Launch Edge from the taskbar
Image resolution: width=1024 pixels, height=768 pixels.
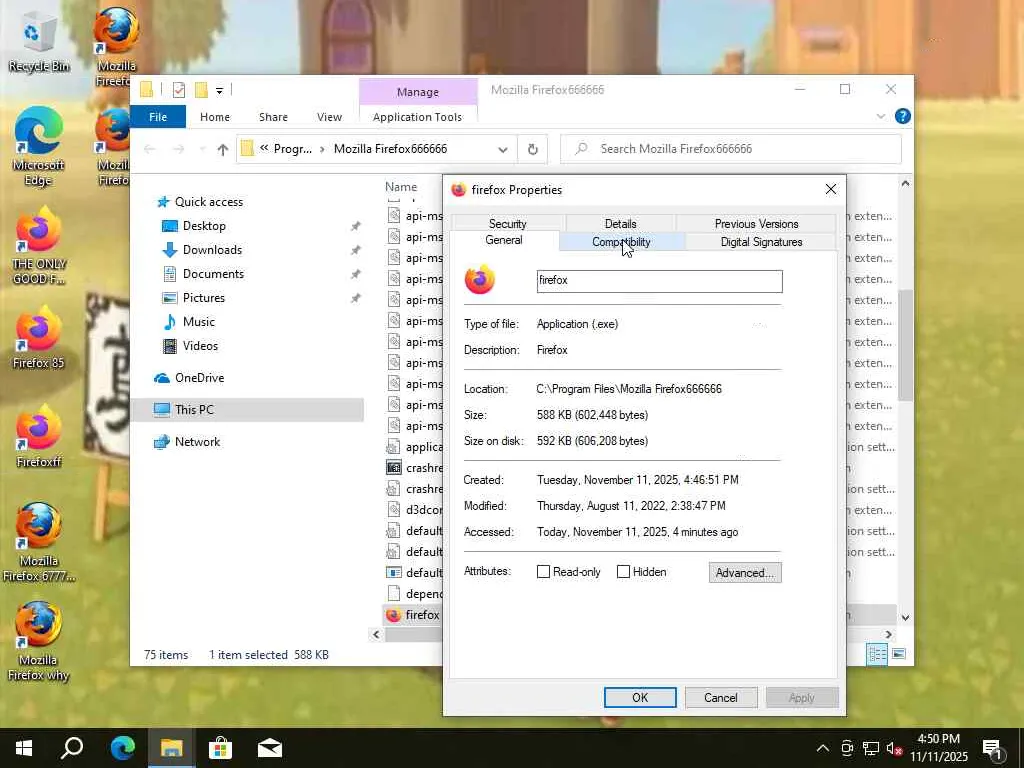[x=122, y=748]
